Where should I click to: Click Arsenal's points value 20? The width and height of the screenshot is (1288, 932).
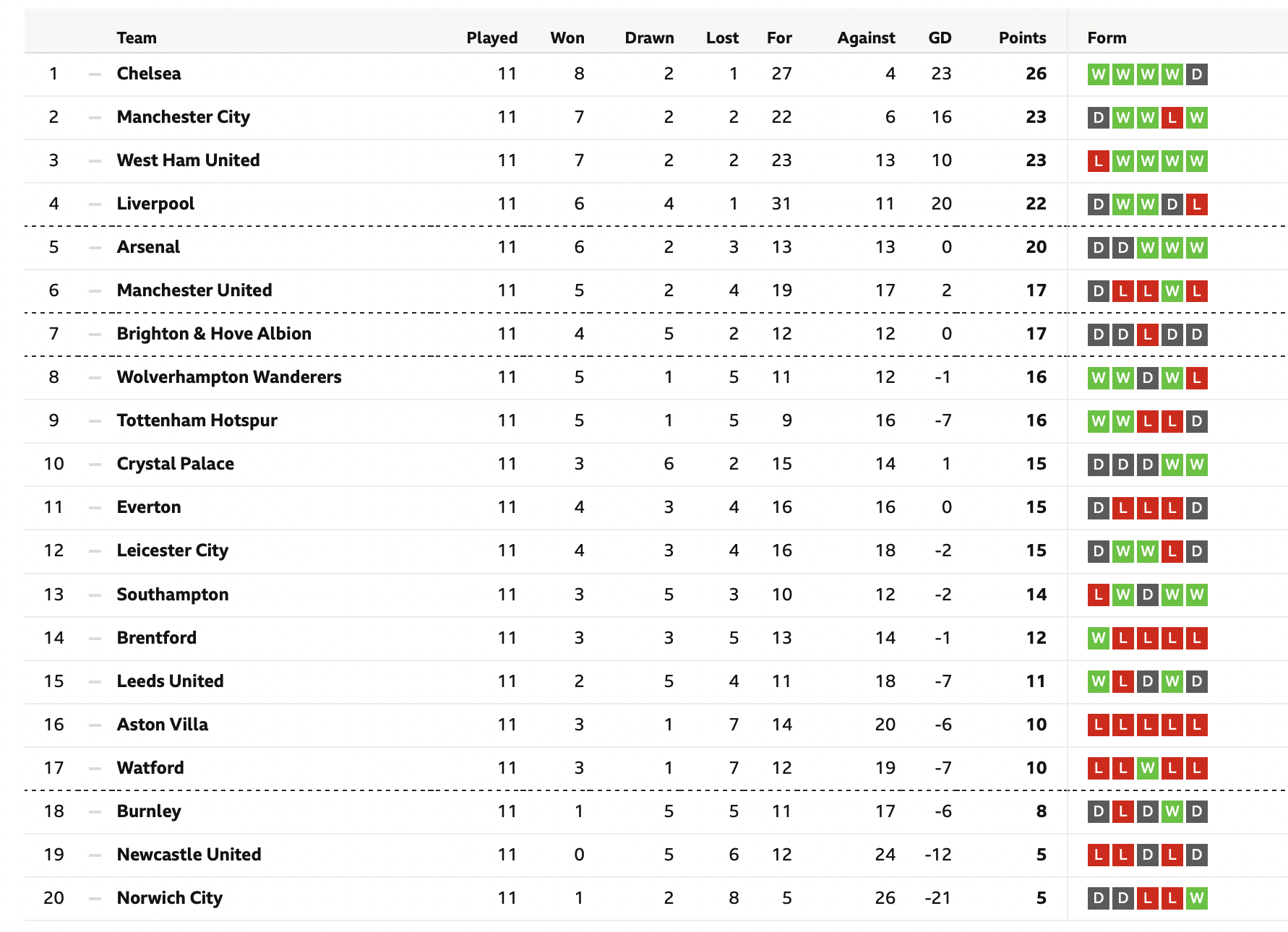click(x=1036, y=247)
